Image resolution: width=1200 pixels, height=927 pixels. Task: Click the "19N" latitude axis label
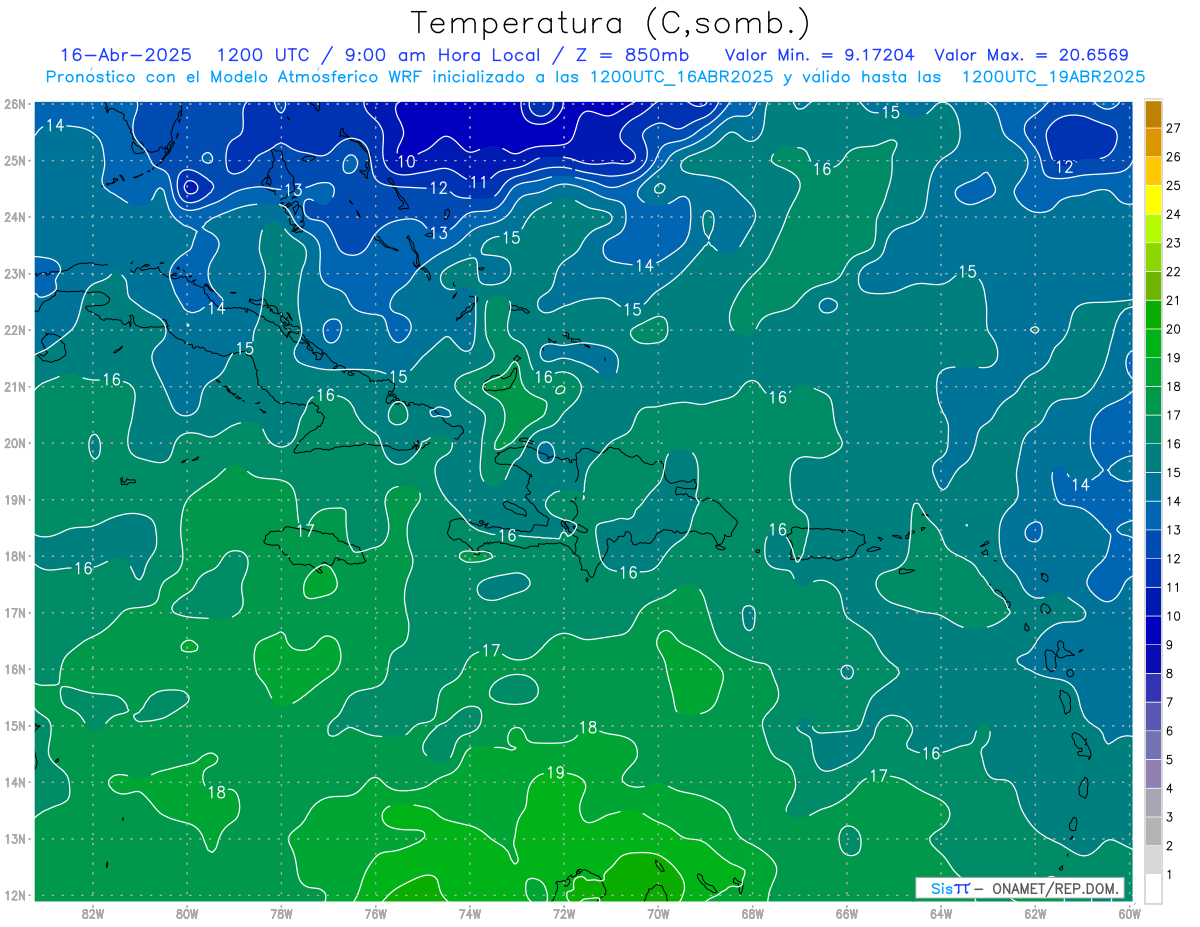(x=14, y=499)
